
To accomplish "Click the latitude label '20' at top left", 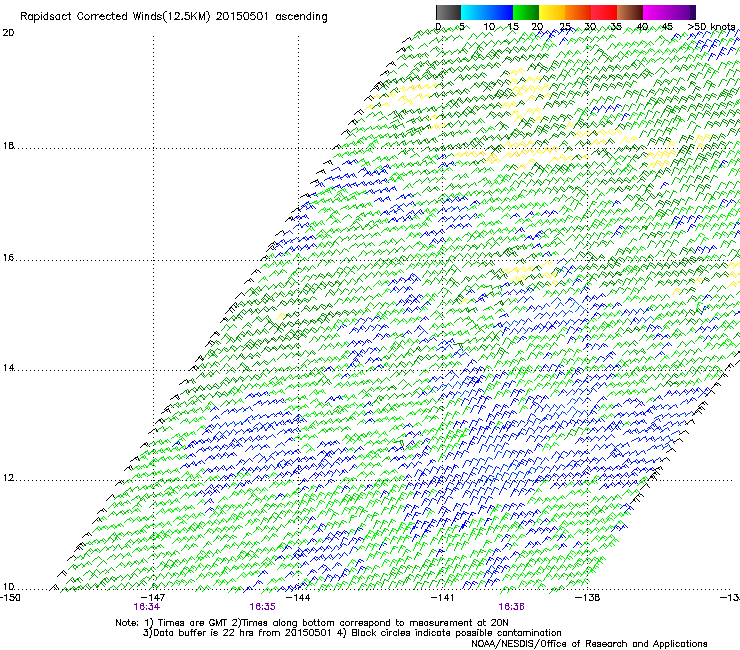I will [x=8, y=33].
